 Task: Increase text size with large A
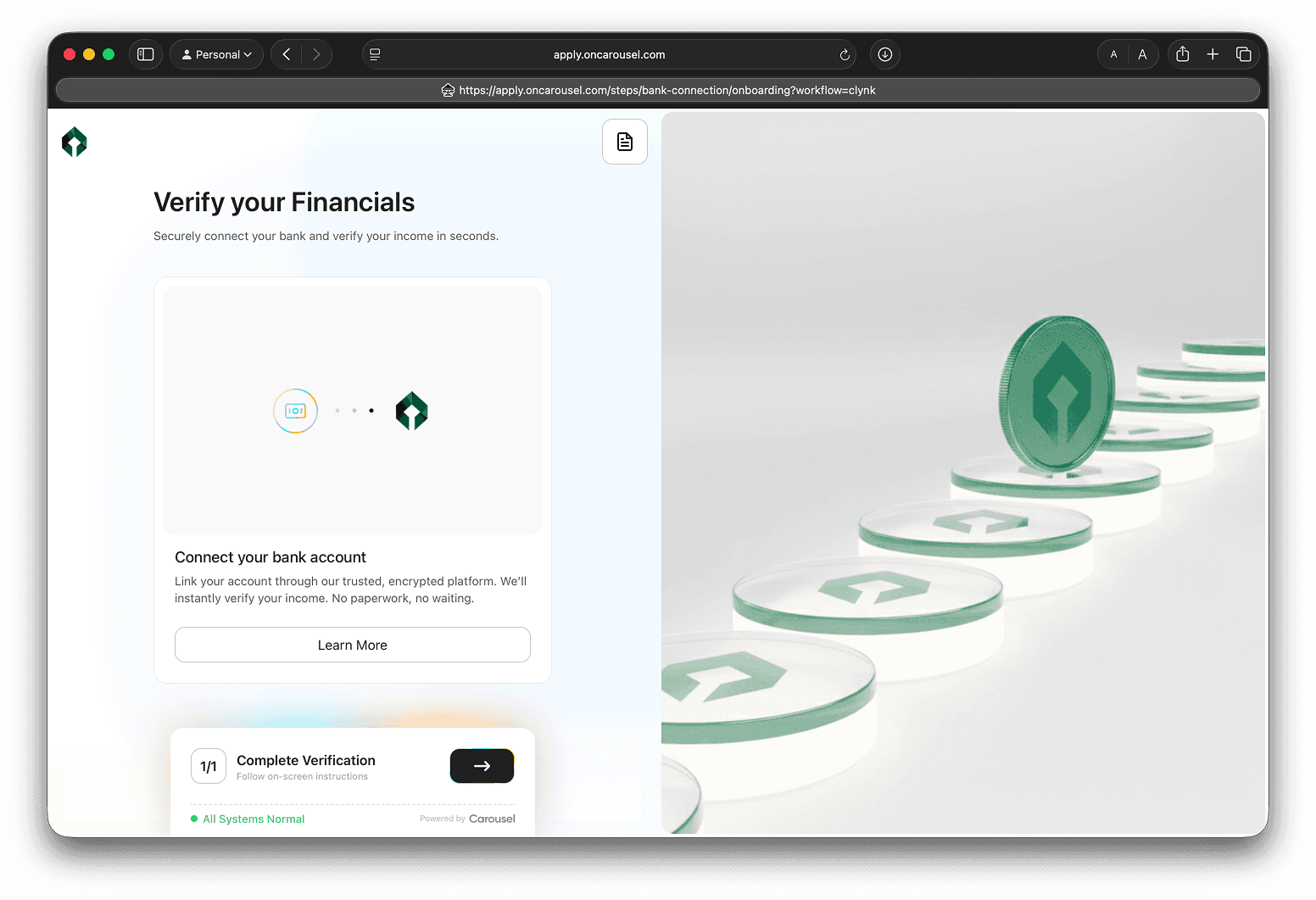1142,54
